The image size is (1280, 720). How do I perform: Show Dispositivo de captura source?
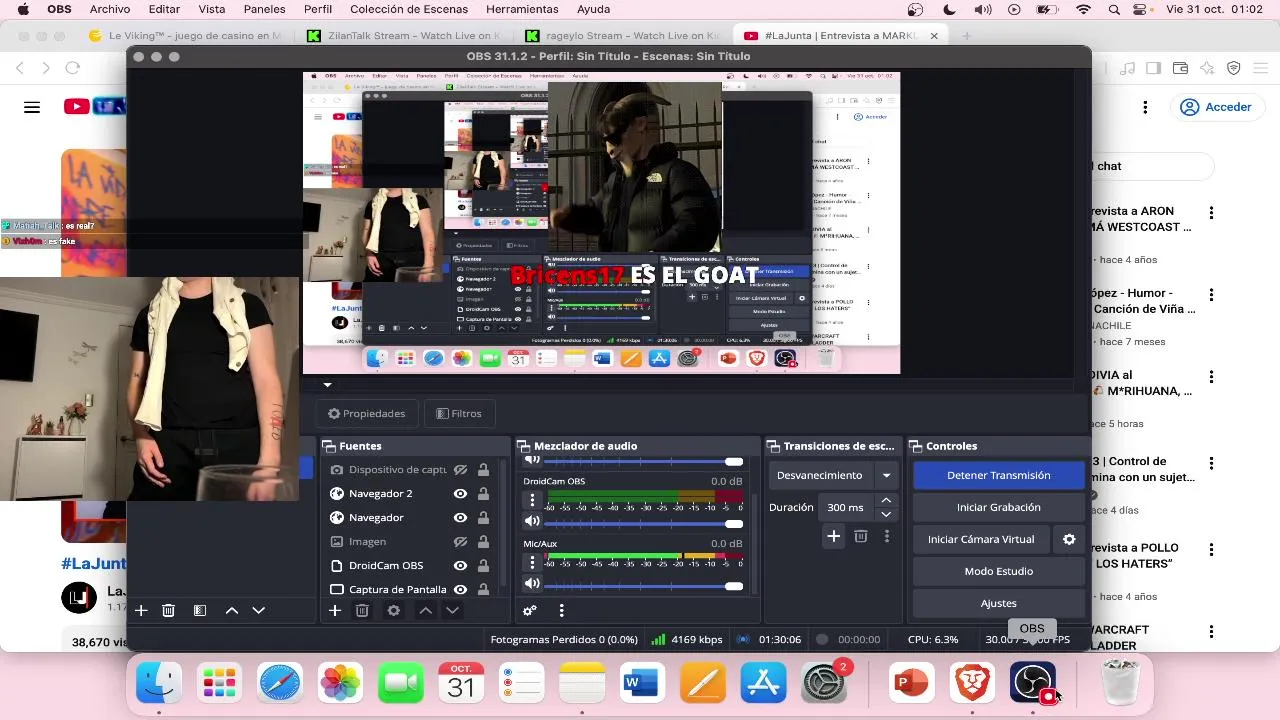click(x=460, y=470)
